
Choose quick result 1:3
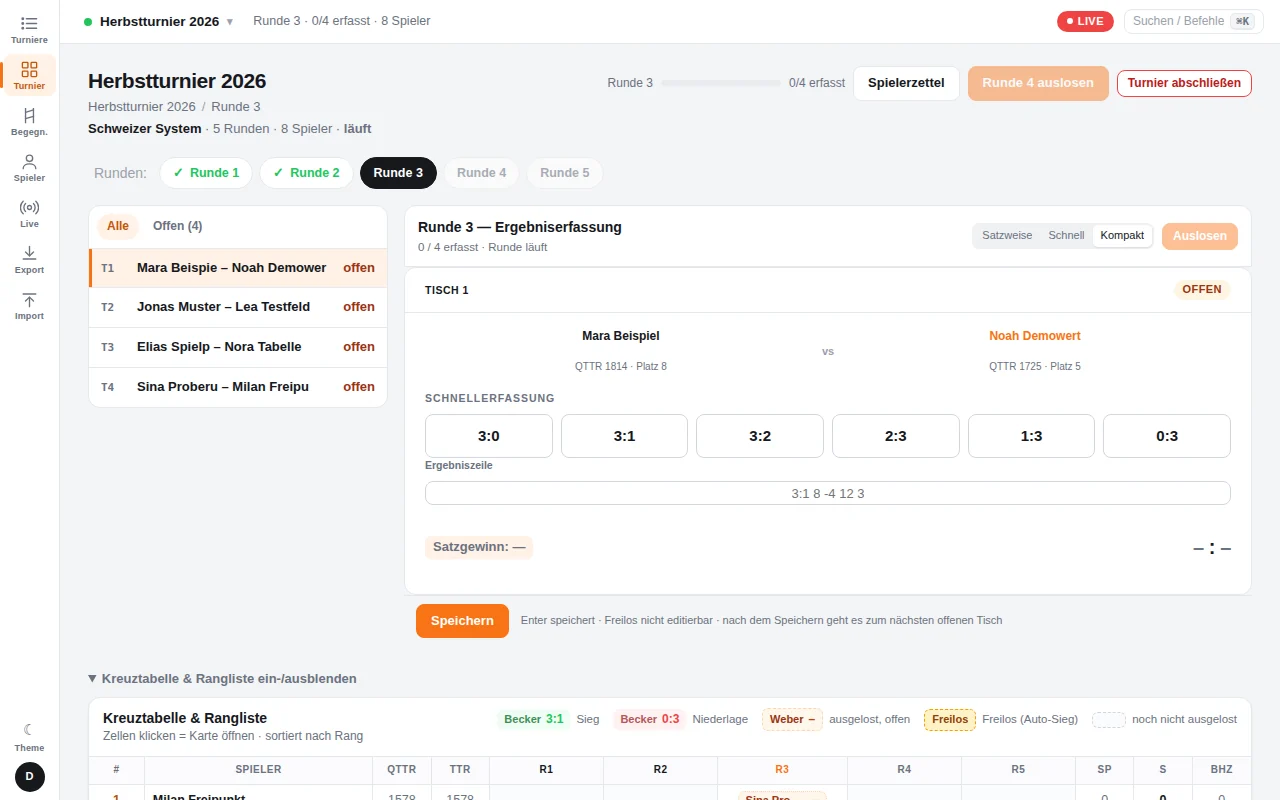point(1031,436)
